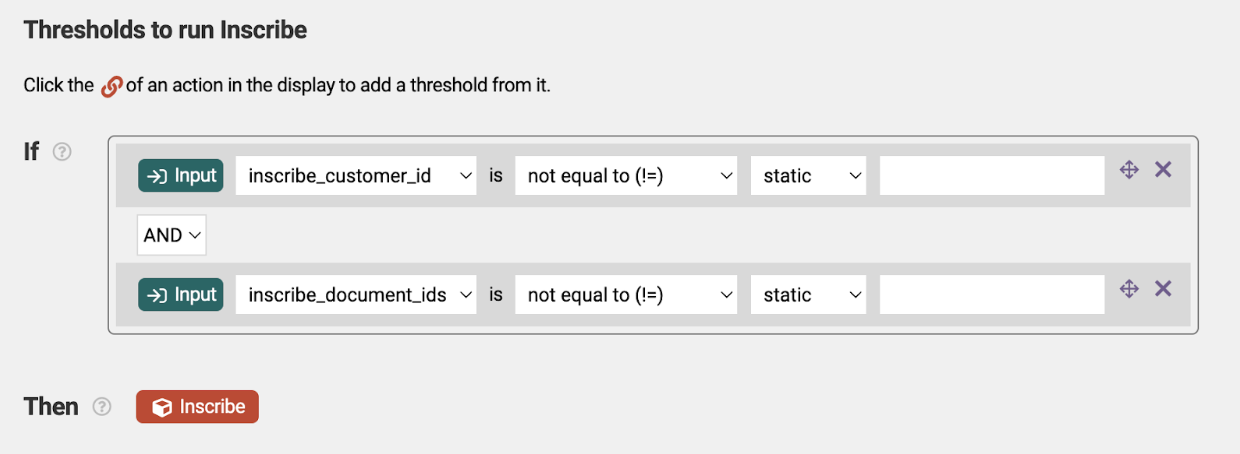The image size is (1240, 454).
Task: Click the red chain link icon in the instructions
Action: tap(111, 86)
